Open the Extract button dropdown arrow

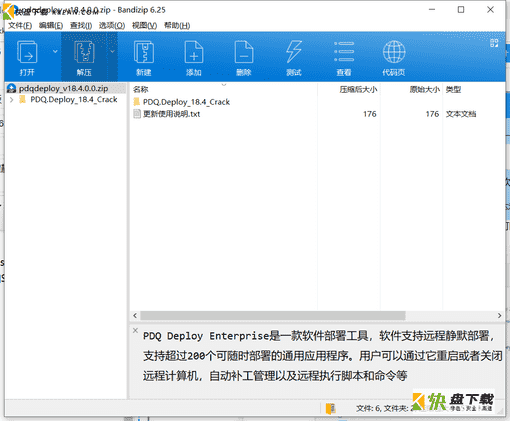pyautogui.click(x=112, y=52)
